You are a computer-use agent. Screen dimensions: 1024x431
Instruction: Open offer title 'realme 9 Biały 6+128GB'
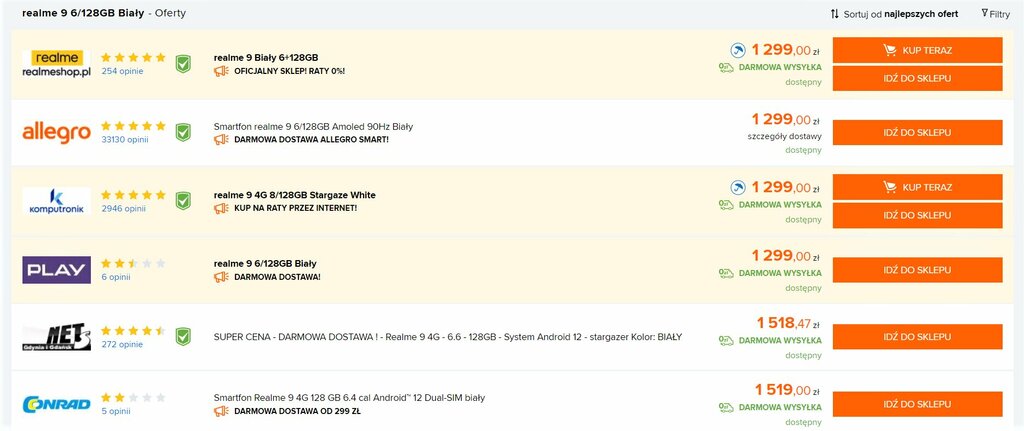(266, 57)
